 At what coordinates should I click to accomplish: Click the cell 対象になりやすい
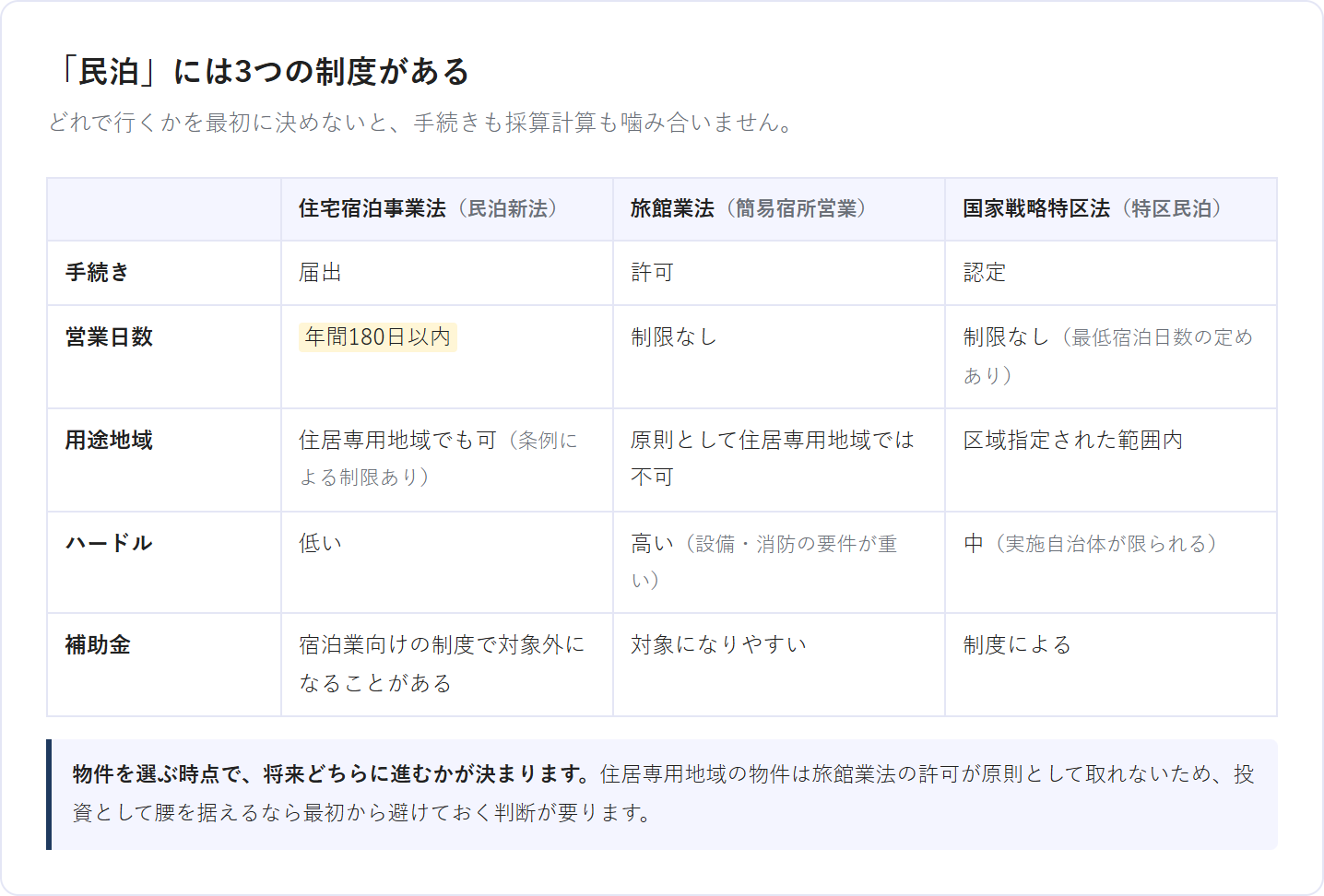779,665
